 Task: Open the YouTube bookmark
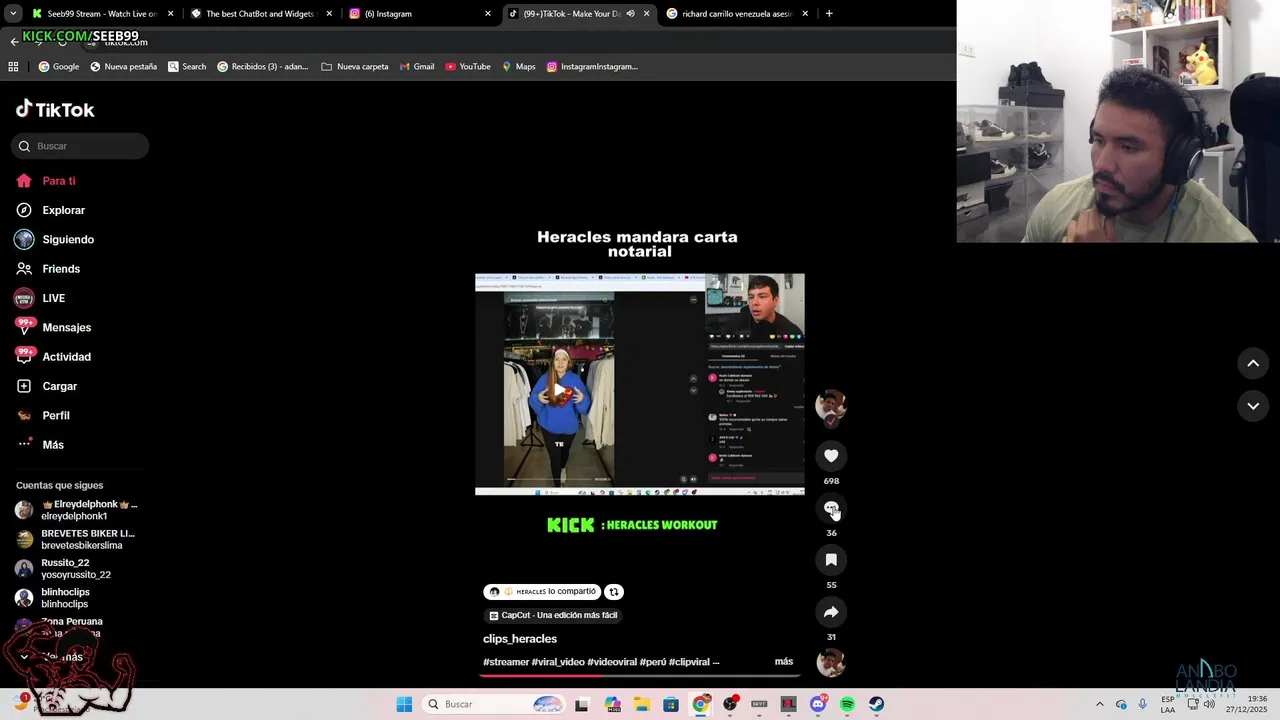pos(468,67)
